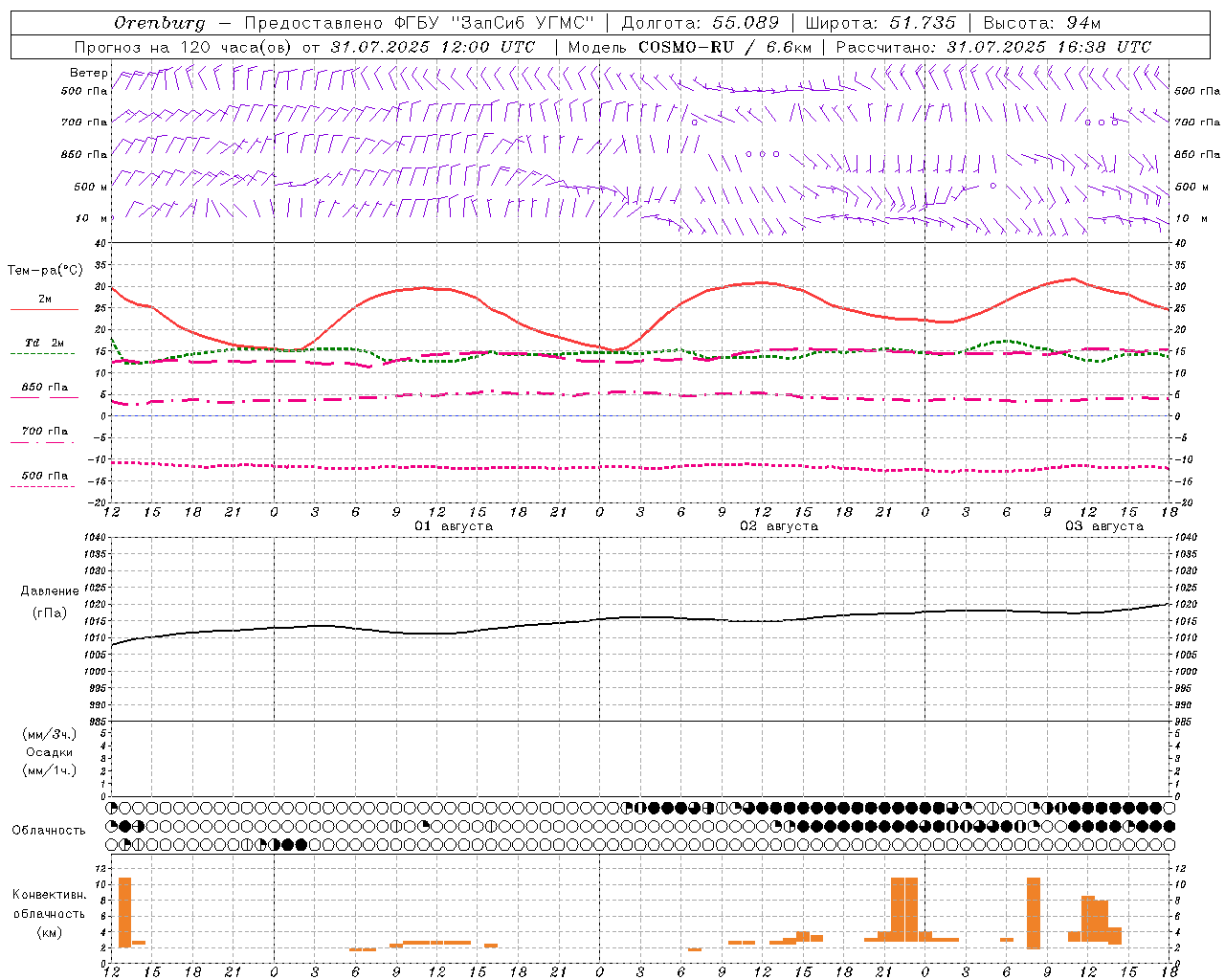This screenshot has width=1225, height=980.
Task: Click the "Давление" pressure panel label
Action: click(50, 591)
